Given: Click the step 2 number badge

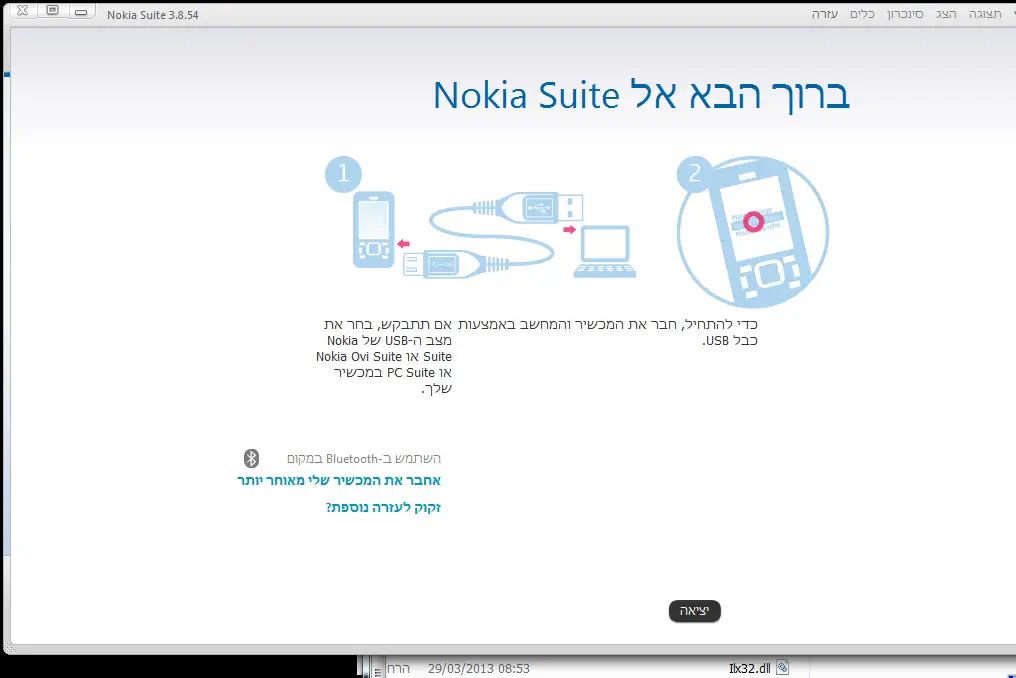Looking at the screenshot, I should click(693, 174).
